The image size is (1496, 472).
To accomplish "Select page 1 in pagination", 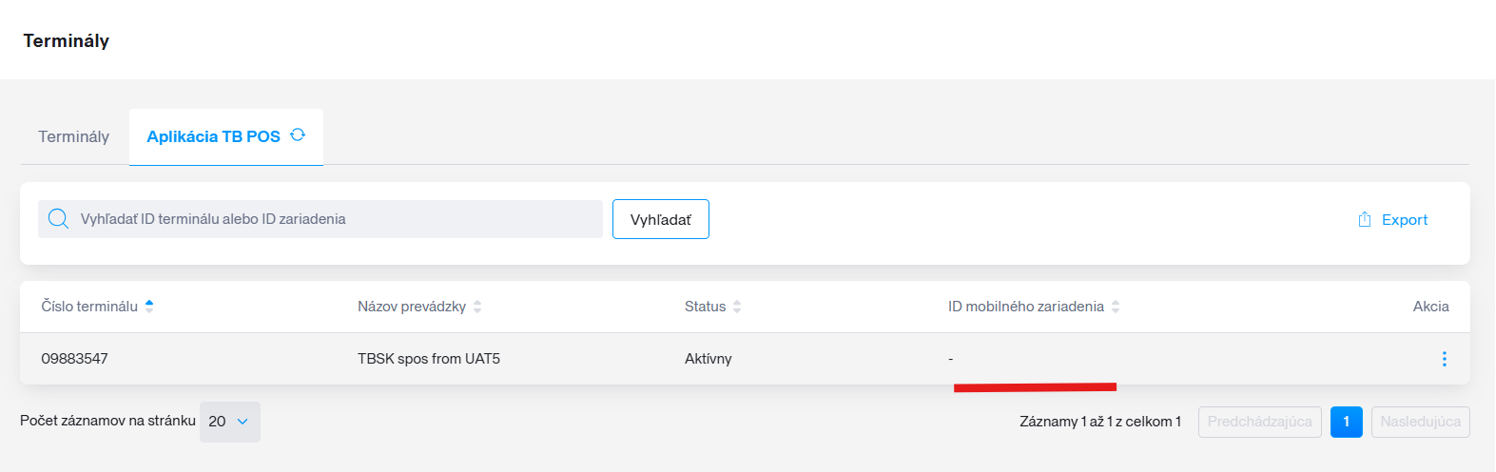I will tap(1346, 422).
